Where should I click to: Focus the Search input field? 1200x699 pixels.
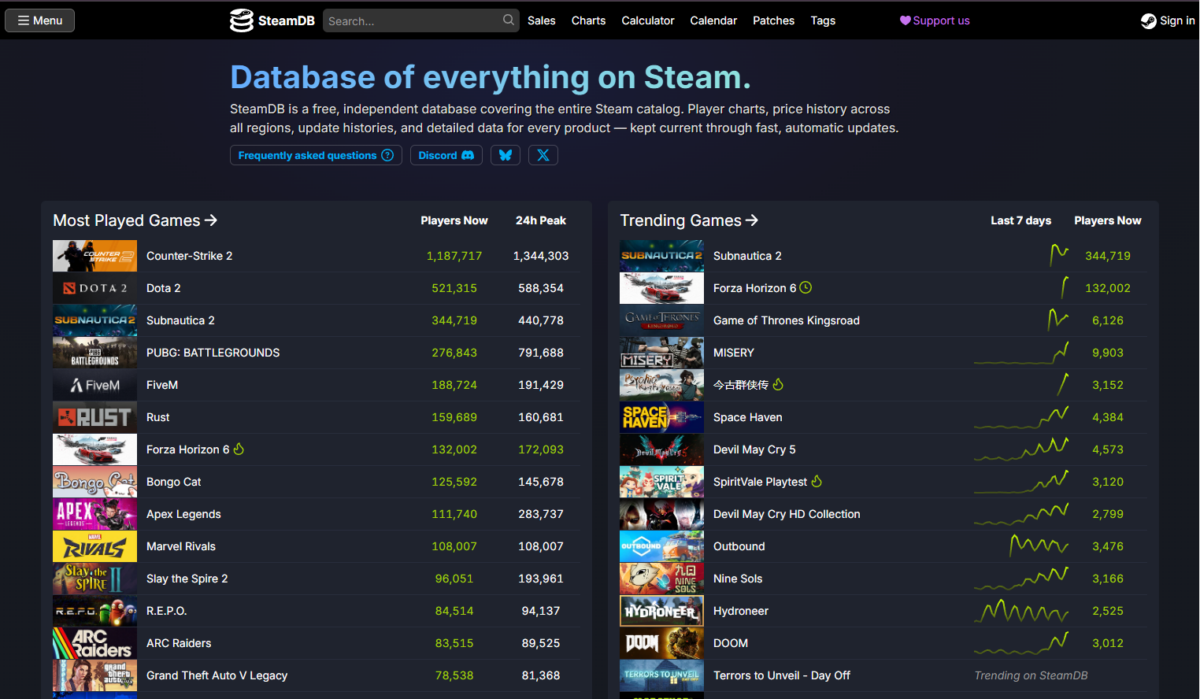pyautogui.click(x=412, y=20)
